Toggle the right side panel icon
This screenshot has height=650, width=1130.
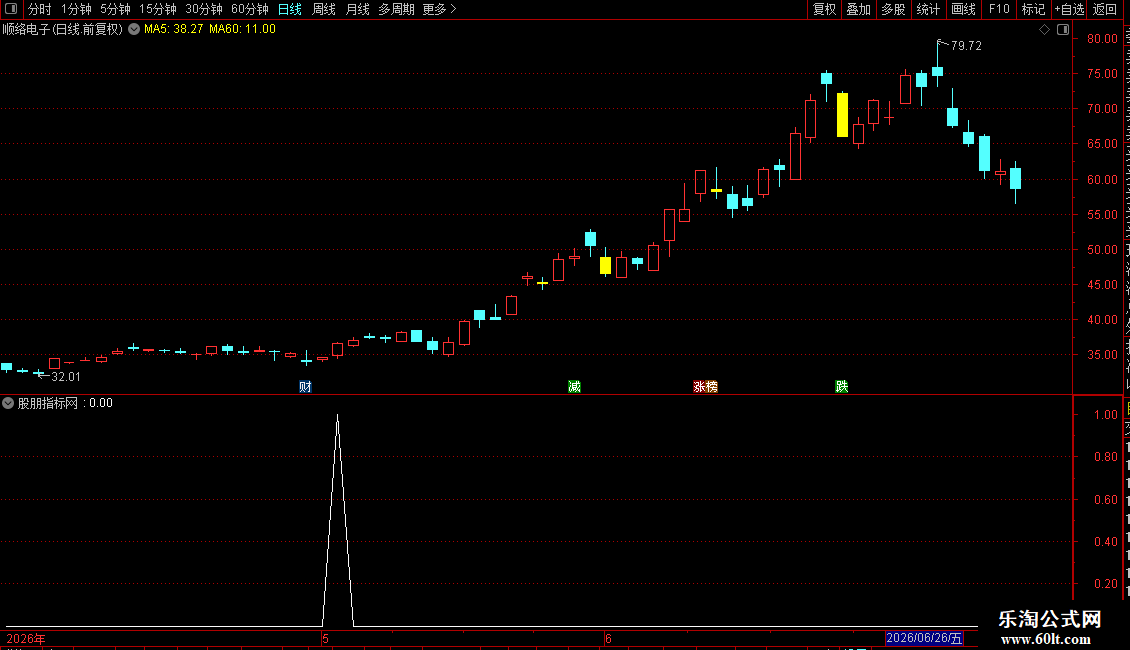coord(1063,30)
